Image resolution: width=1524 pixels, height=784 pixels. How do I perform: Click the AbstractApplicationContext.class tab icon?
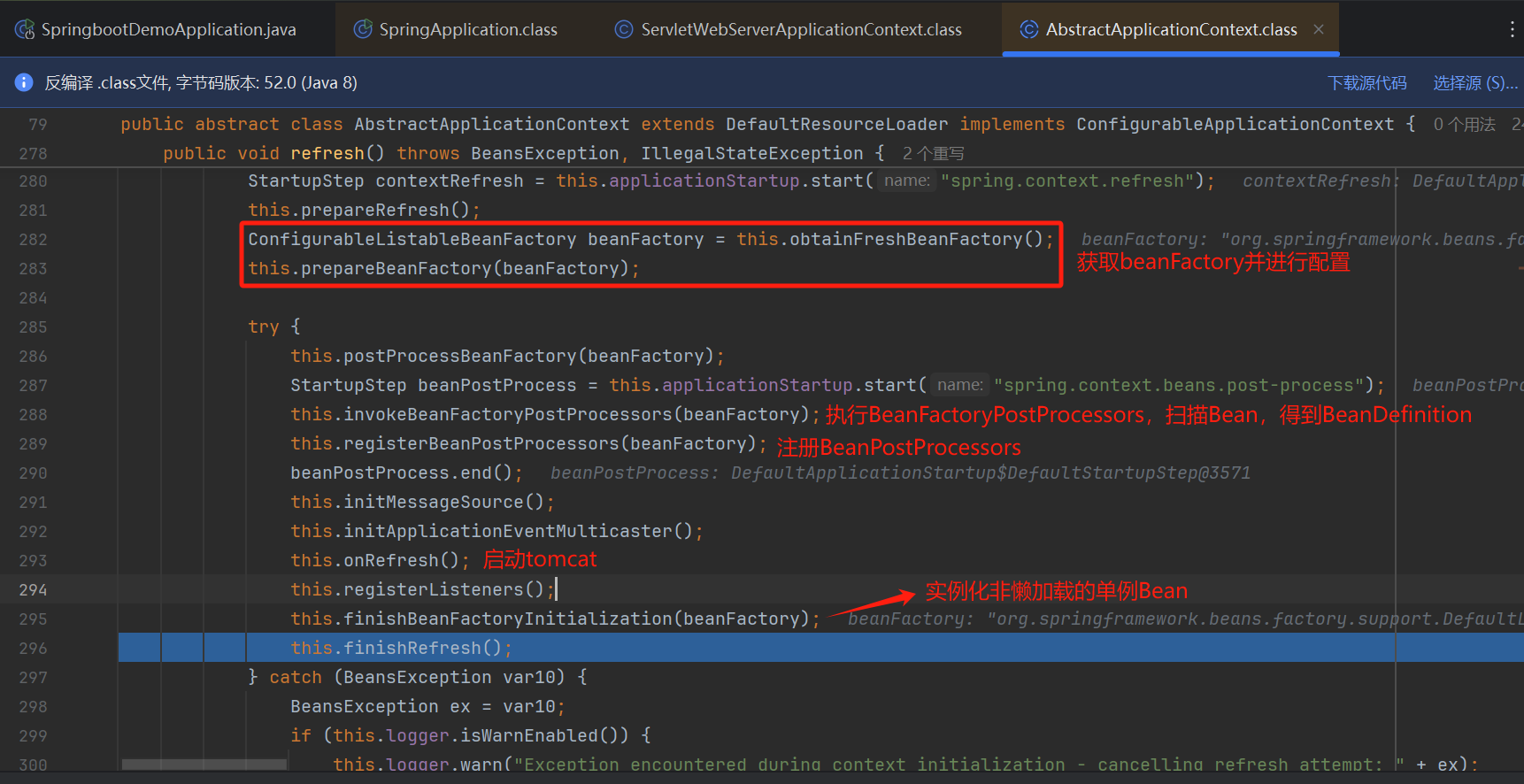[x=1028, y=29]
